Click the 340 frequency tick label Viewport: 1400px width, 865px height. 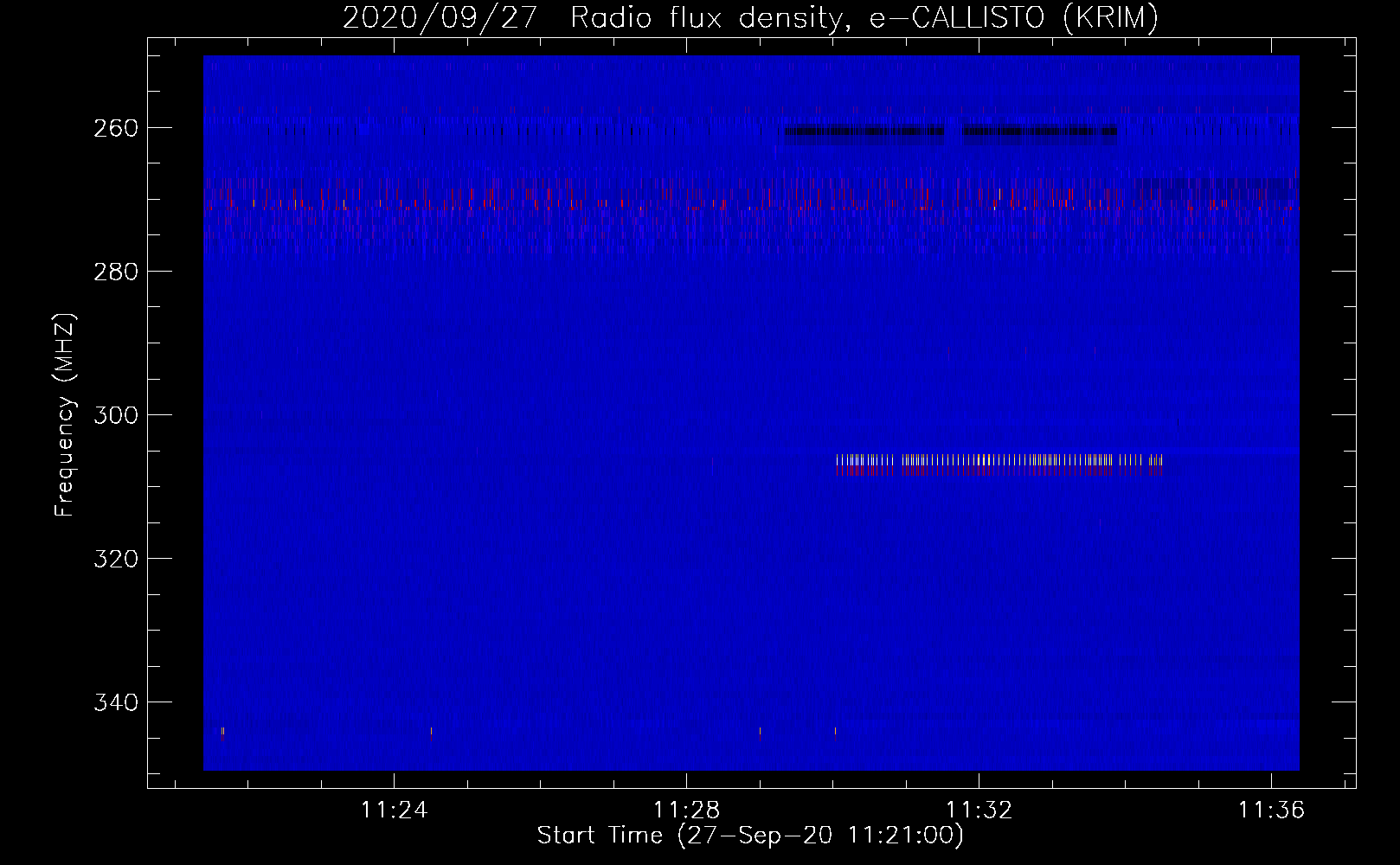[116, 702]
